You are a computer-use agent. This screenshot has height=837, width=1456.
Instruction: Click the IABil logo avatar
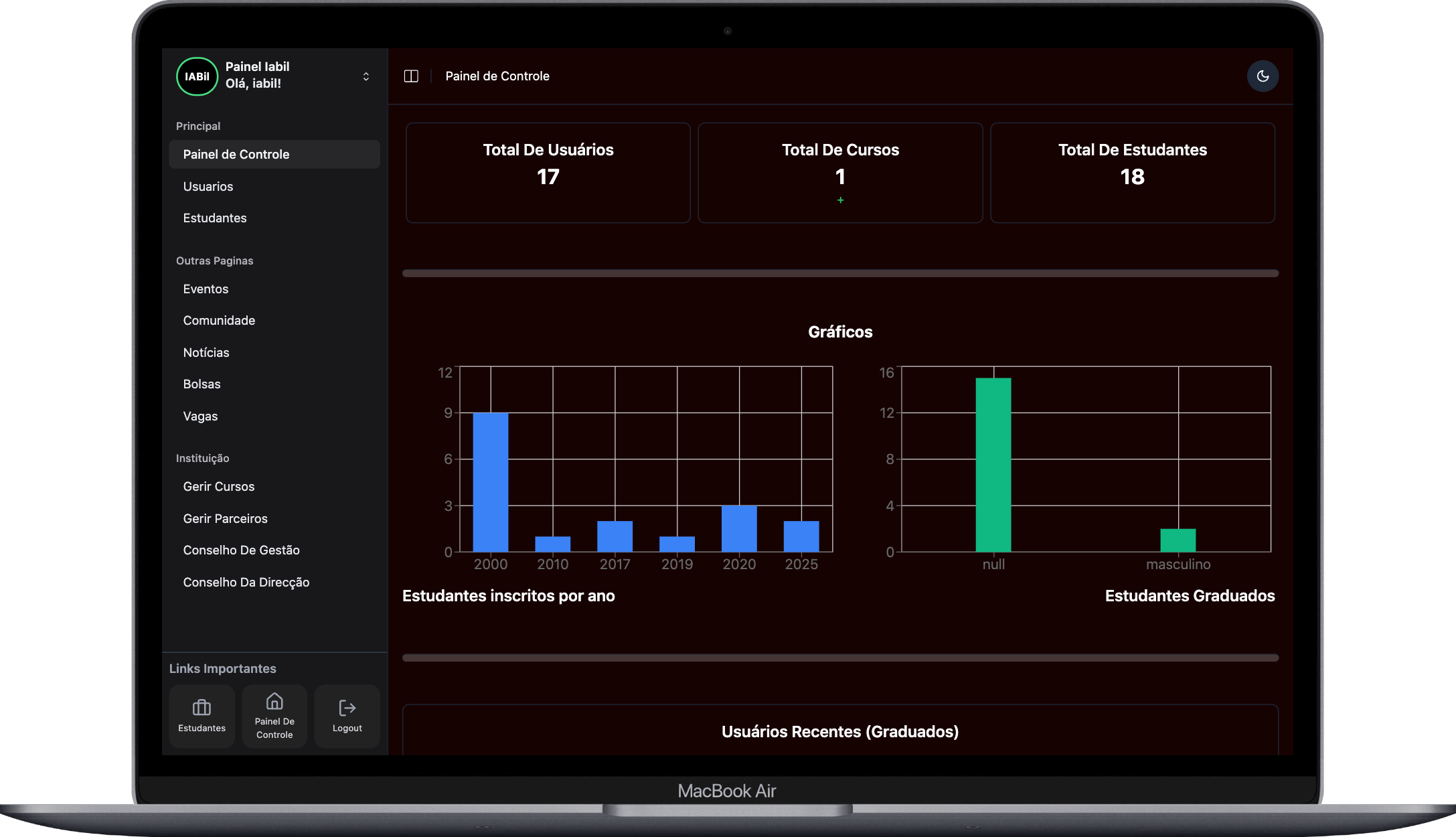click(x=197, y=76)
